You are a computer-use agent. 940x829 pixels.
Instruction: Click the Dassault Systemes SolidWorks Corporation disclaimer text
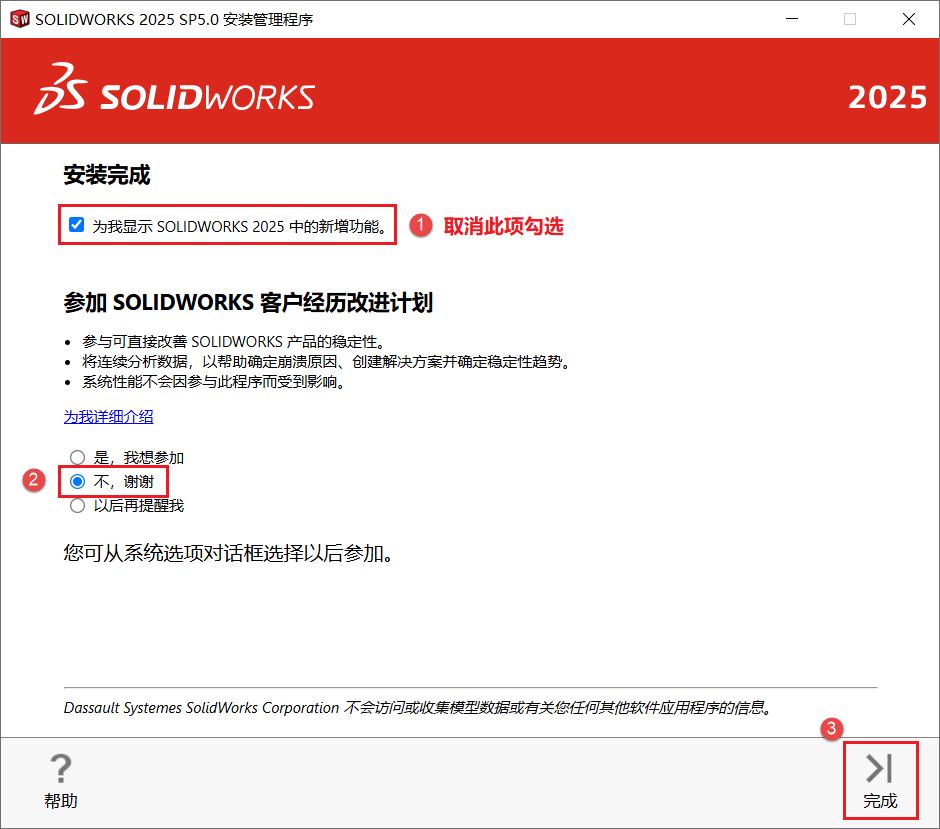[x=417, y=708]
